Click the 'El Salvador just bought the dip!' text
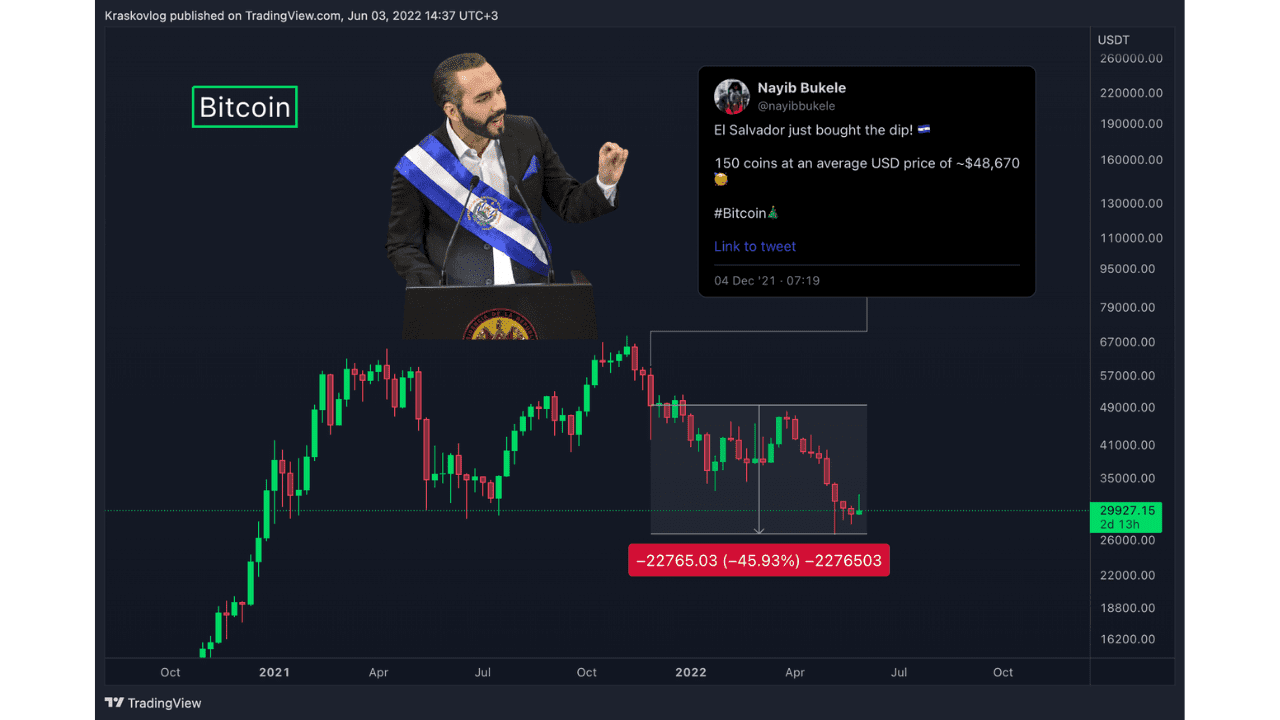1280x720 pixels. click(813, 131)
